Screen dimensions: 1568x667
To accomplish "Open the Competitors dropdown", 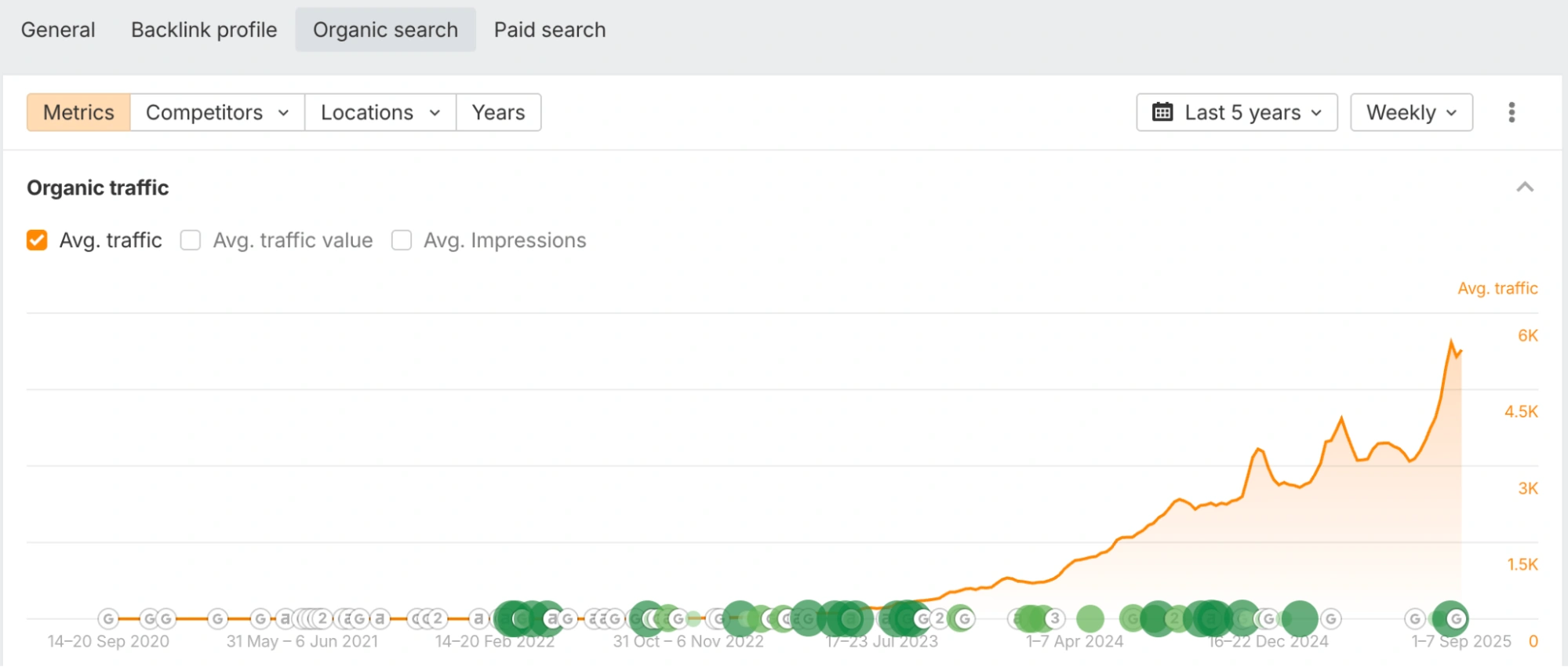I will pos(216,112).
